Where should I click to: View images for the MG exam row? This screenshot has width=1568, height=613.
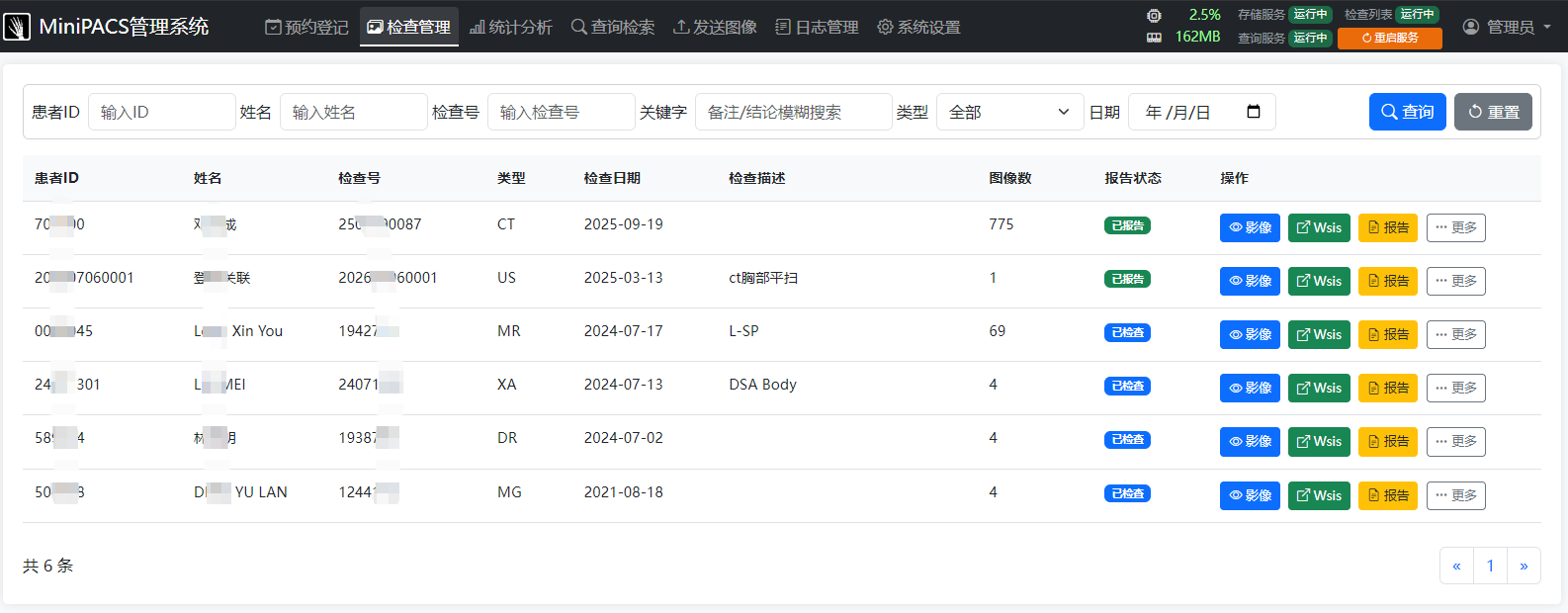point(1251,495)
